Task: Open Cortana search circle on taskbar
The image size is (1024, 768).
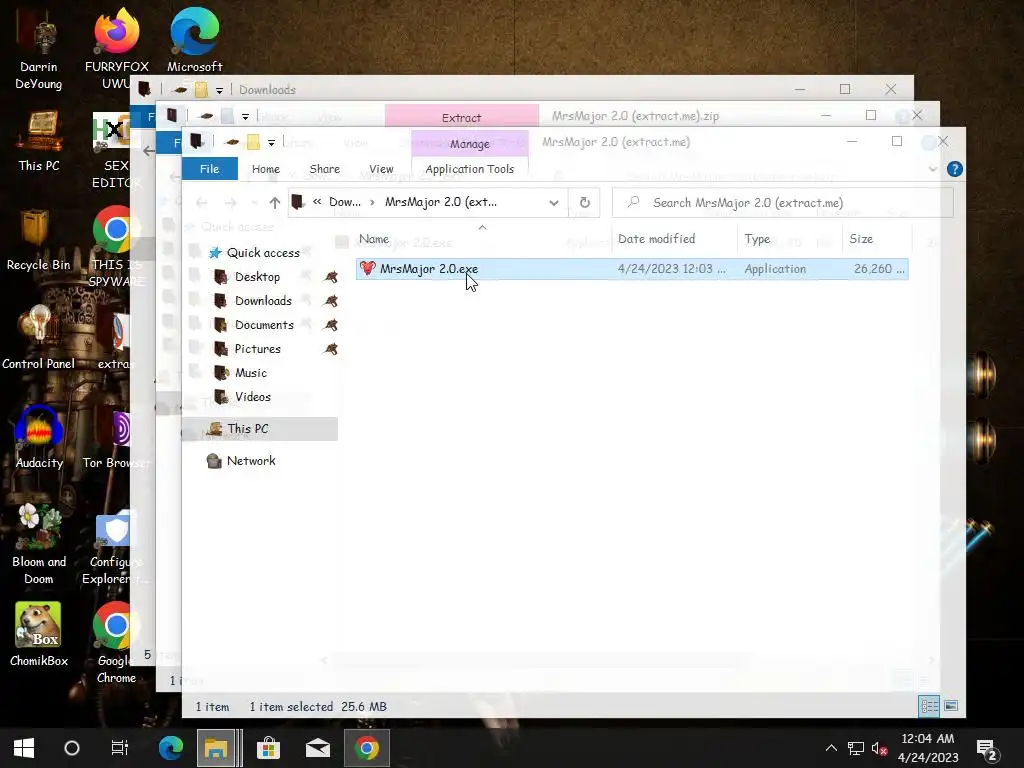Action: [x=72, y=748]
